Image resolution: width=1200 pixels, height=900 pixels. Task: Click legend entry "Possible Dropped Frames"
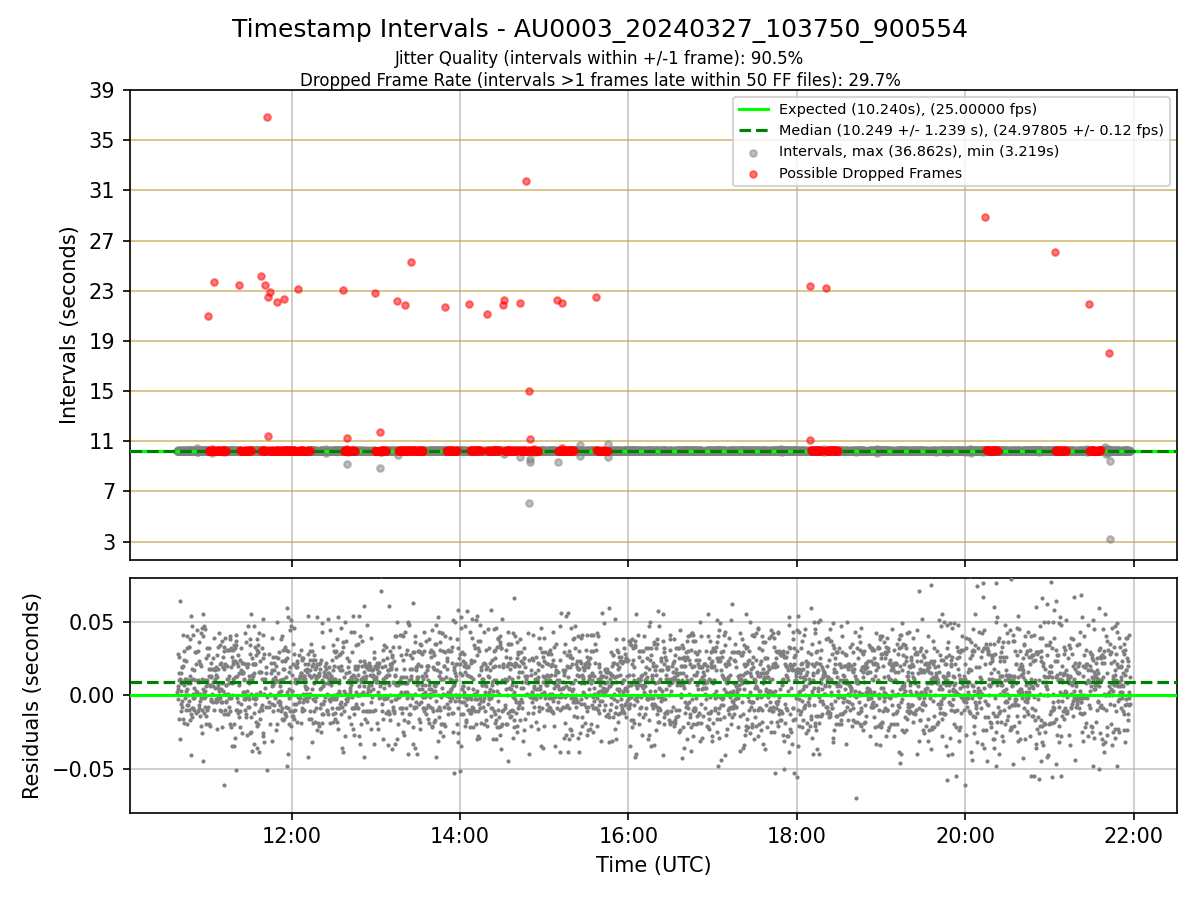click(870, 173)
